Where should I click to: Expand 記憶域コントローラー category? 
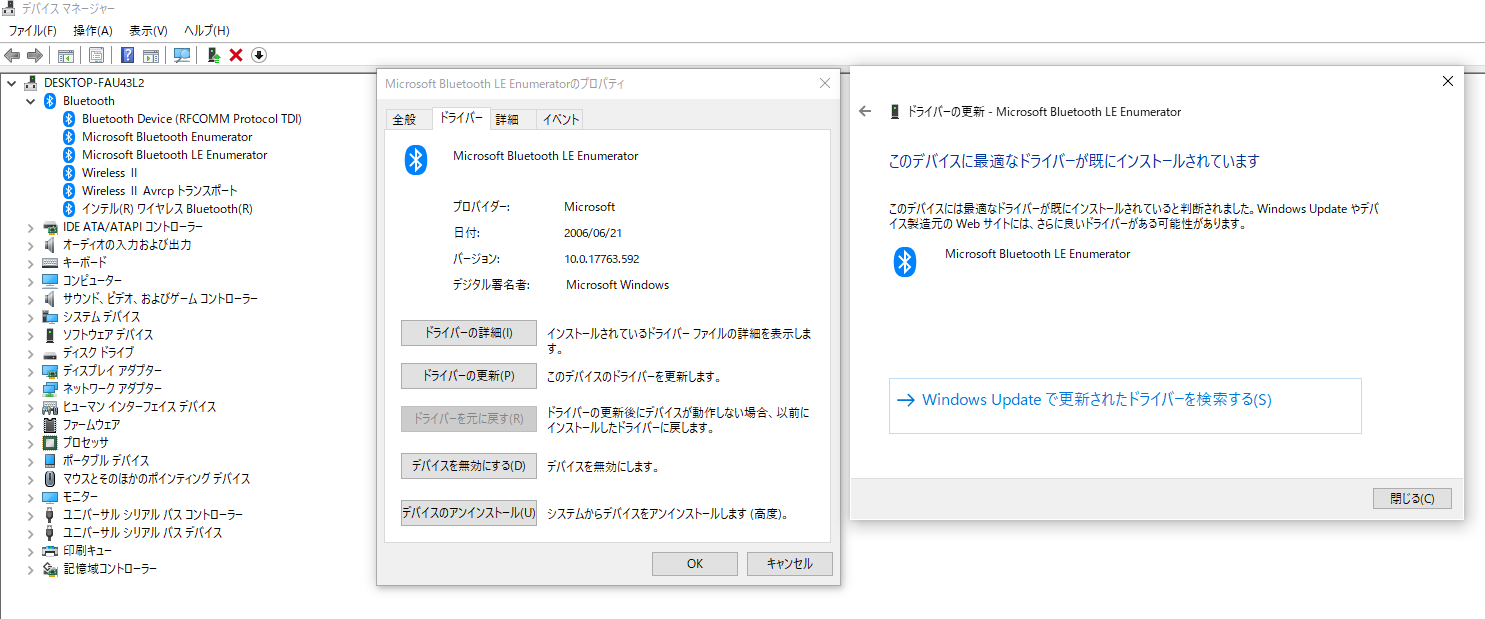31,569
